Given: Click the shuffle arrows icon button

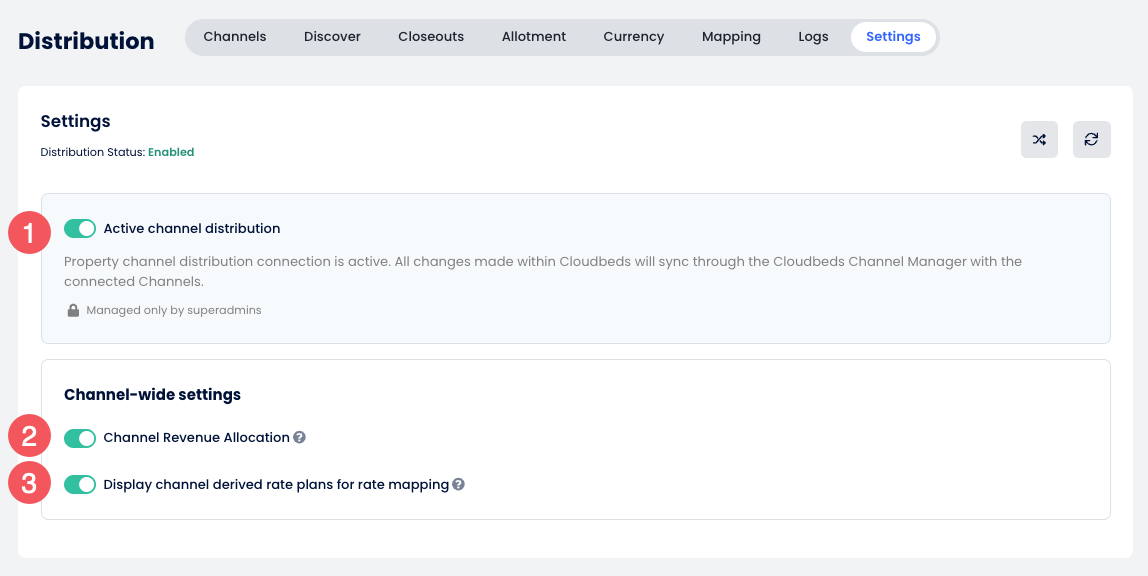Looking at the screenshot, I should click(x=1039, y=140).
